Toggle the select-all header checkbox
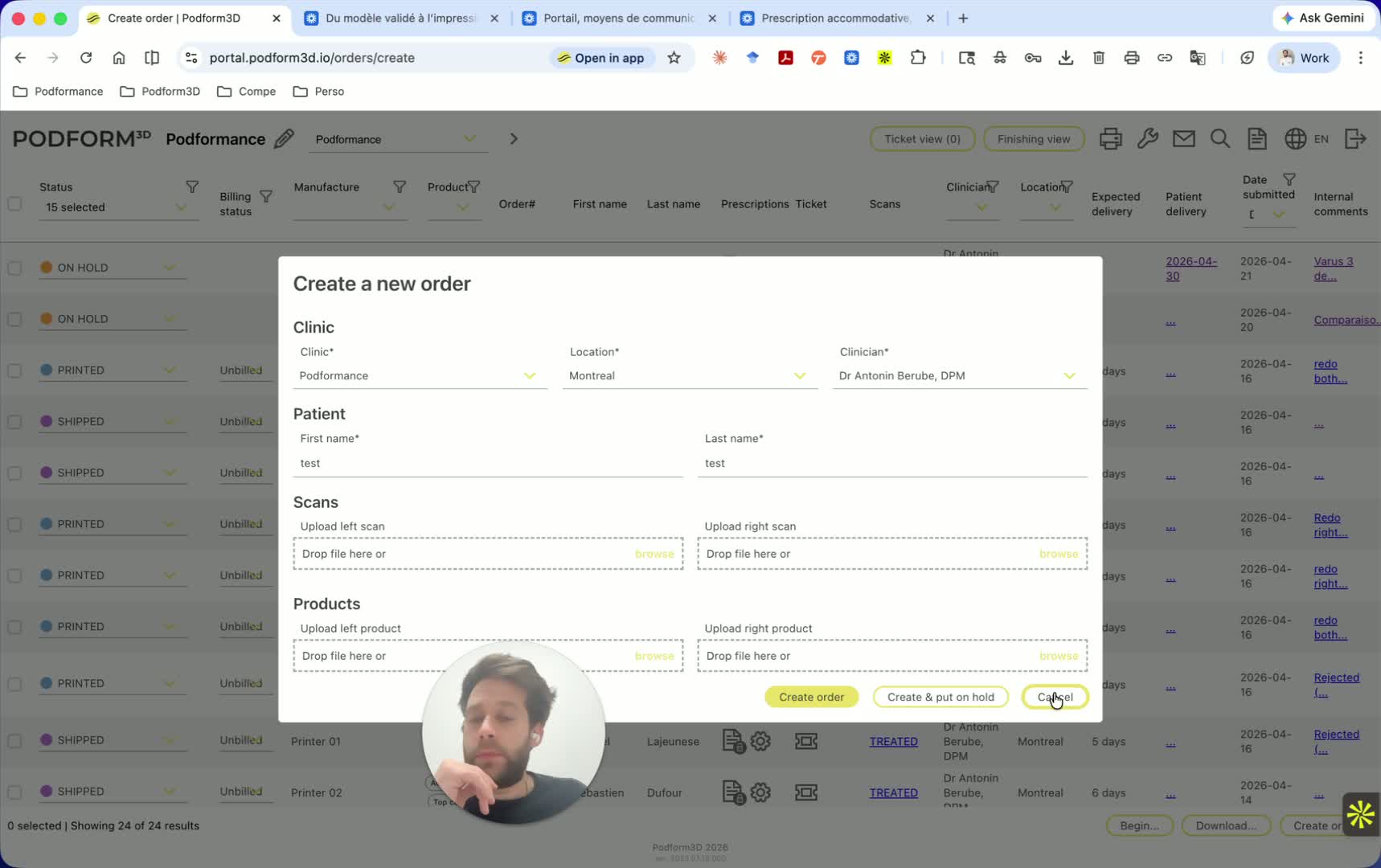 coord(14,203)
